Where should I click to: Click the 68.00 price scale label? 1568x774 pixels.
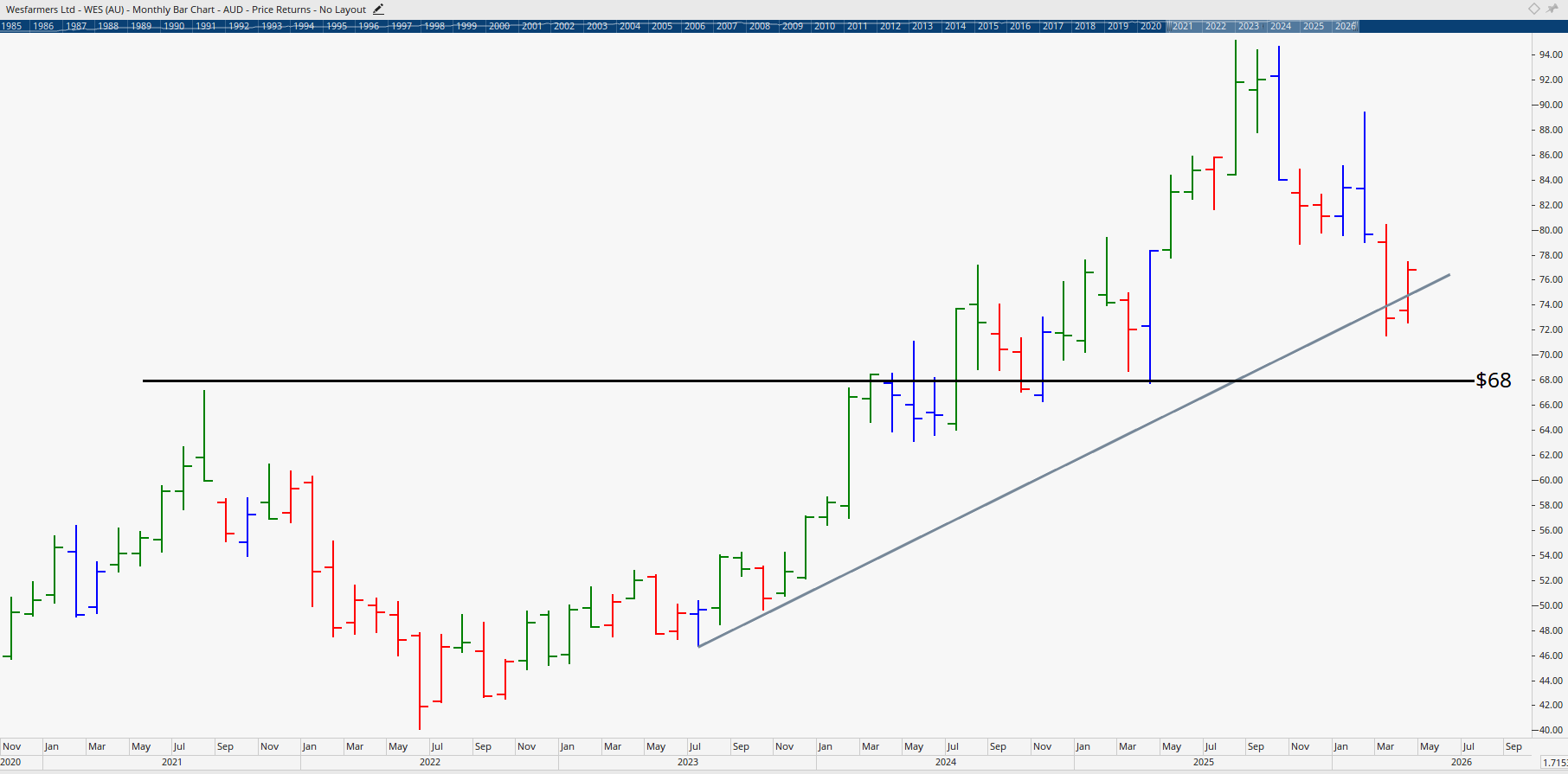[x=1551, y=380]
